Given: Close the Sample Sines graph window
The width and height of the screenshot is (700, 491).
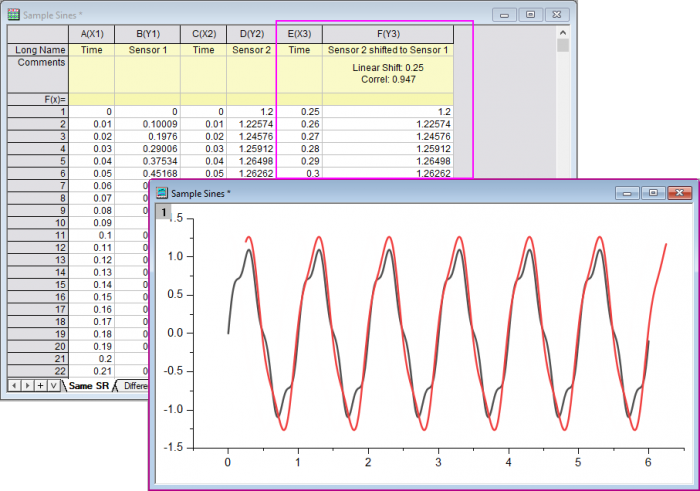Looking at the screenshot, I should pyautogui.click(x=679, y=193).
